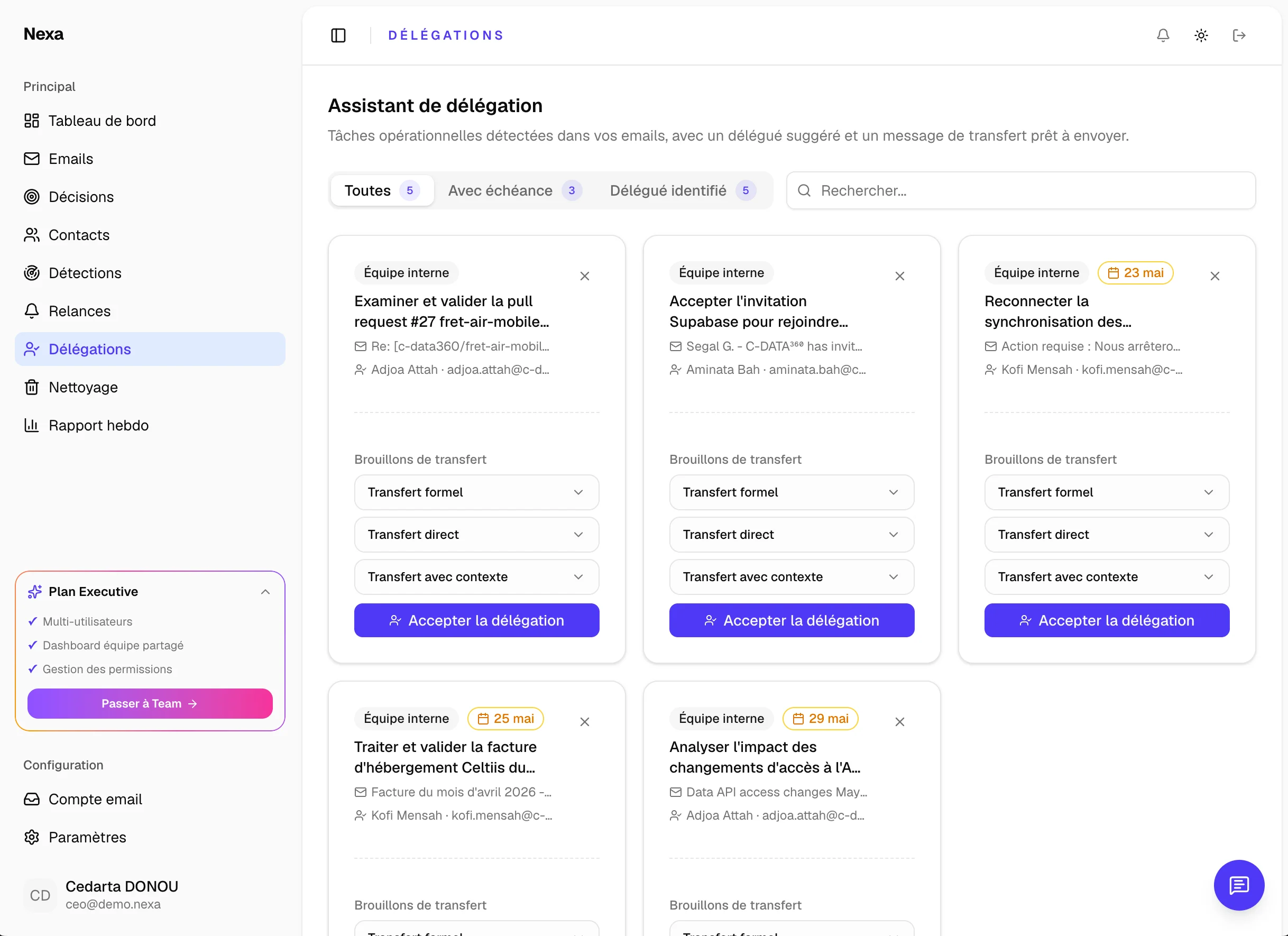
Task: Accept delegation for Supabase invitation
Action: [x=792, y=620]
